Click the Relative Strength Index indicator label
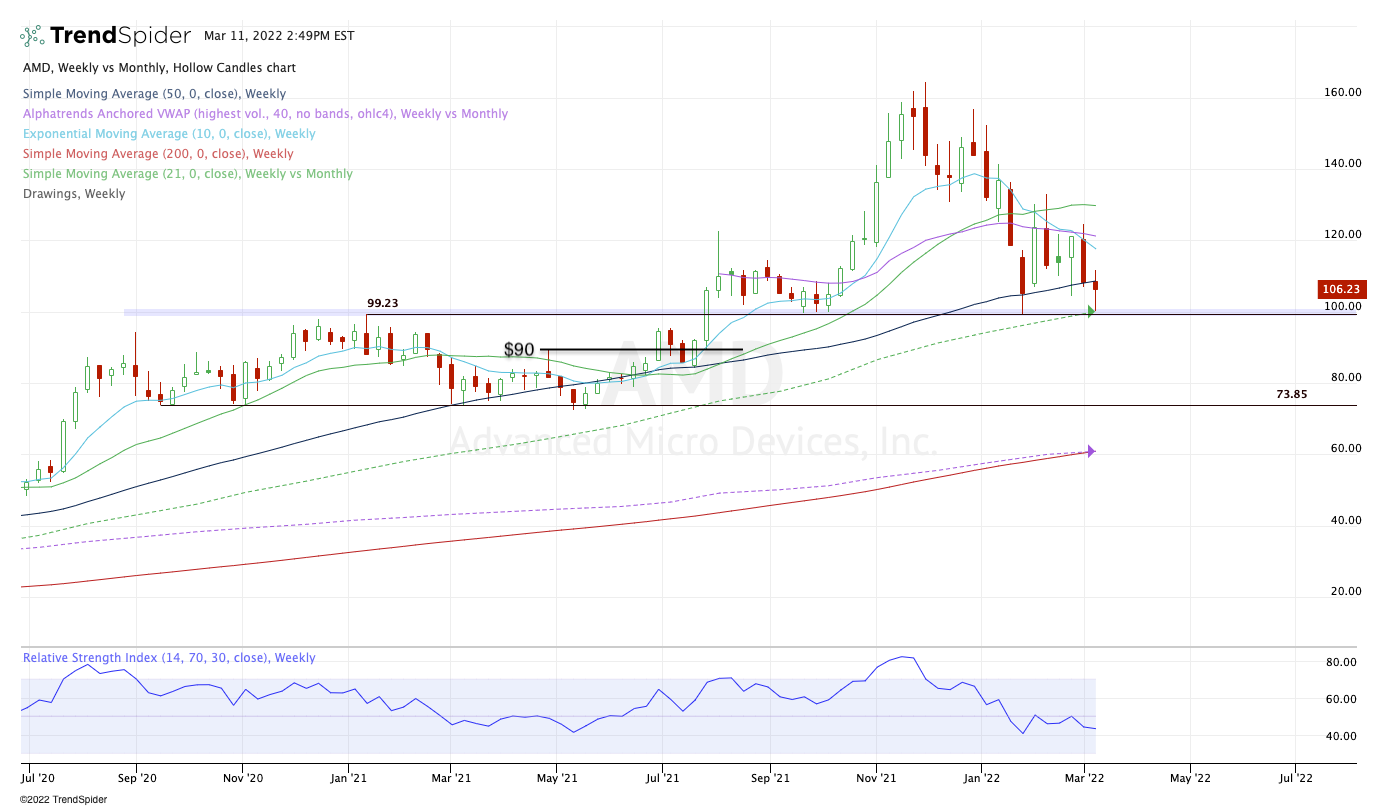The height and width of the screenshot is (809, 1387). 169,658
